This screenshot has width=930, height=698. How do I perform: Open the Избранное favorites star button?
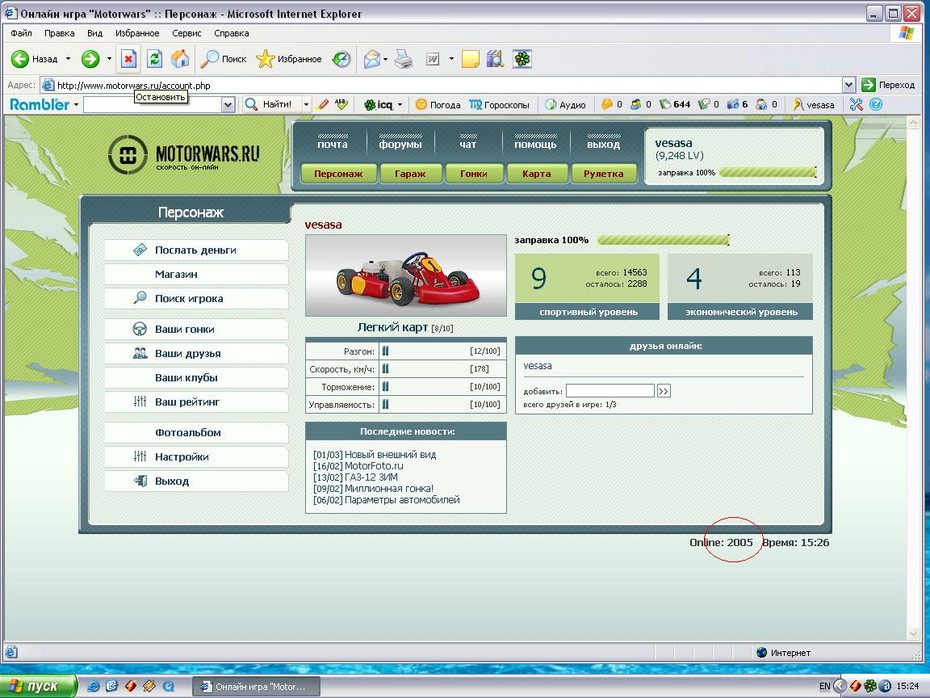coord(289,59)
